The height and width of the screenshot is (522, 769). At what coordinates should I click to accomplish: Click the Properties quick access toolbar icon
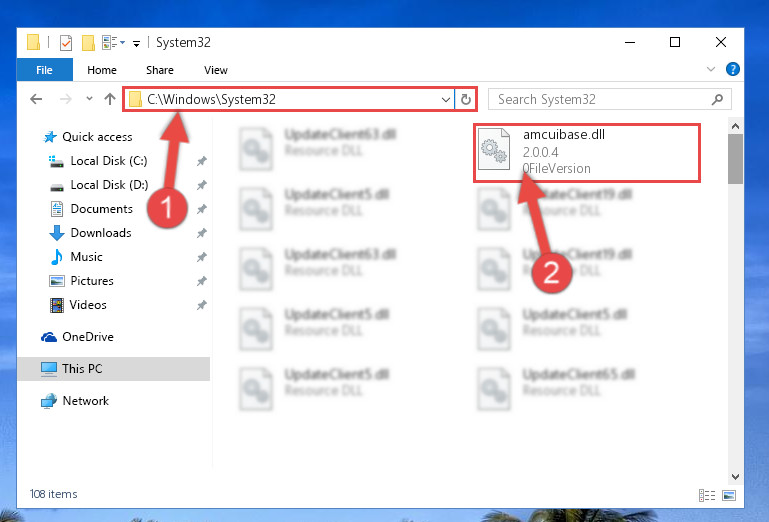tap(66, 43)
